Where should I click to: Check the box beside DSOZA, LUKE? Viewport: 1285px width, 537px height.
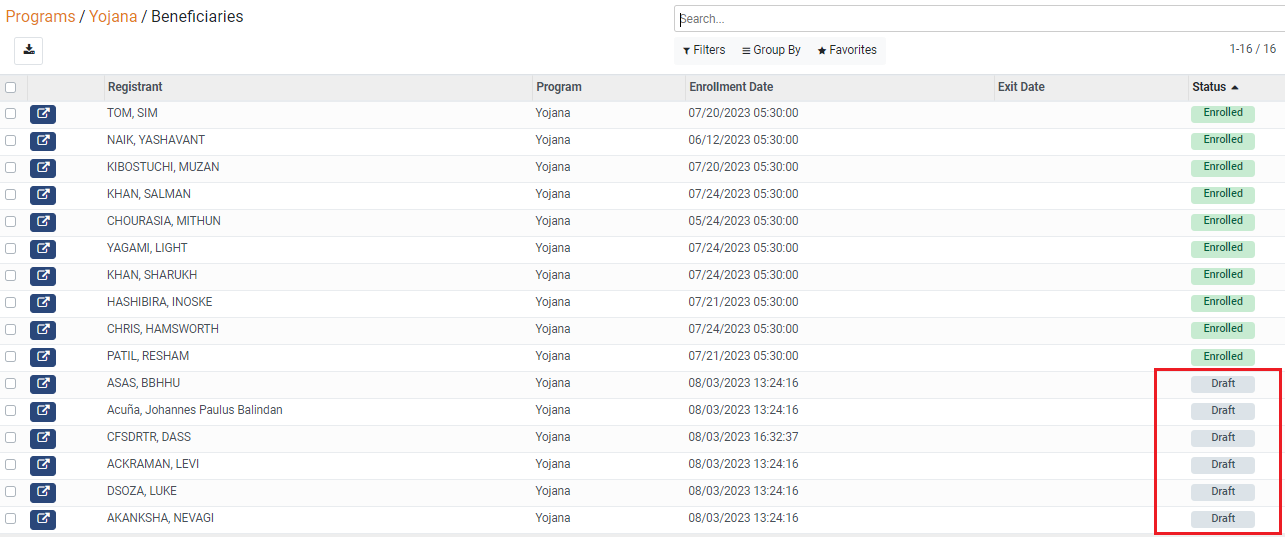tap(11, 492)
